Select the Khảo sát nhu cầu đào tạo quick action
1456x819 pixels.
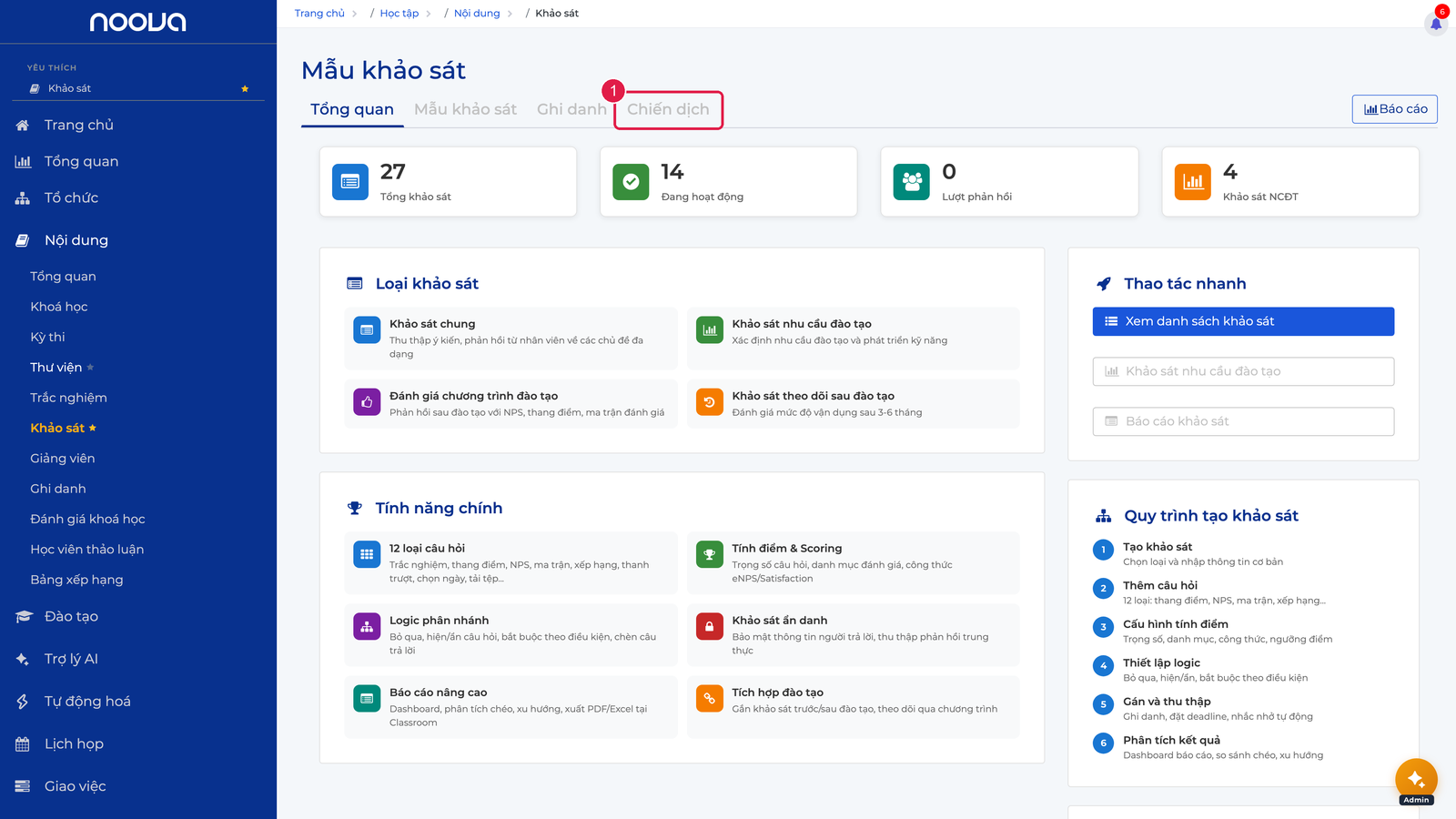[x=1243, y=371]
